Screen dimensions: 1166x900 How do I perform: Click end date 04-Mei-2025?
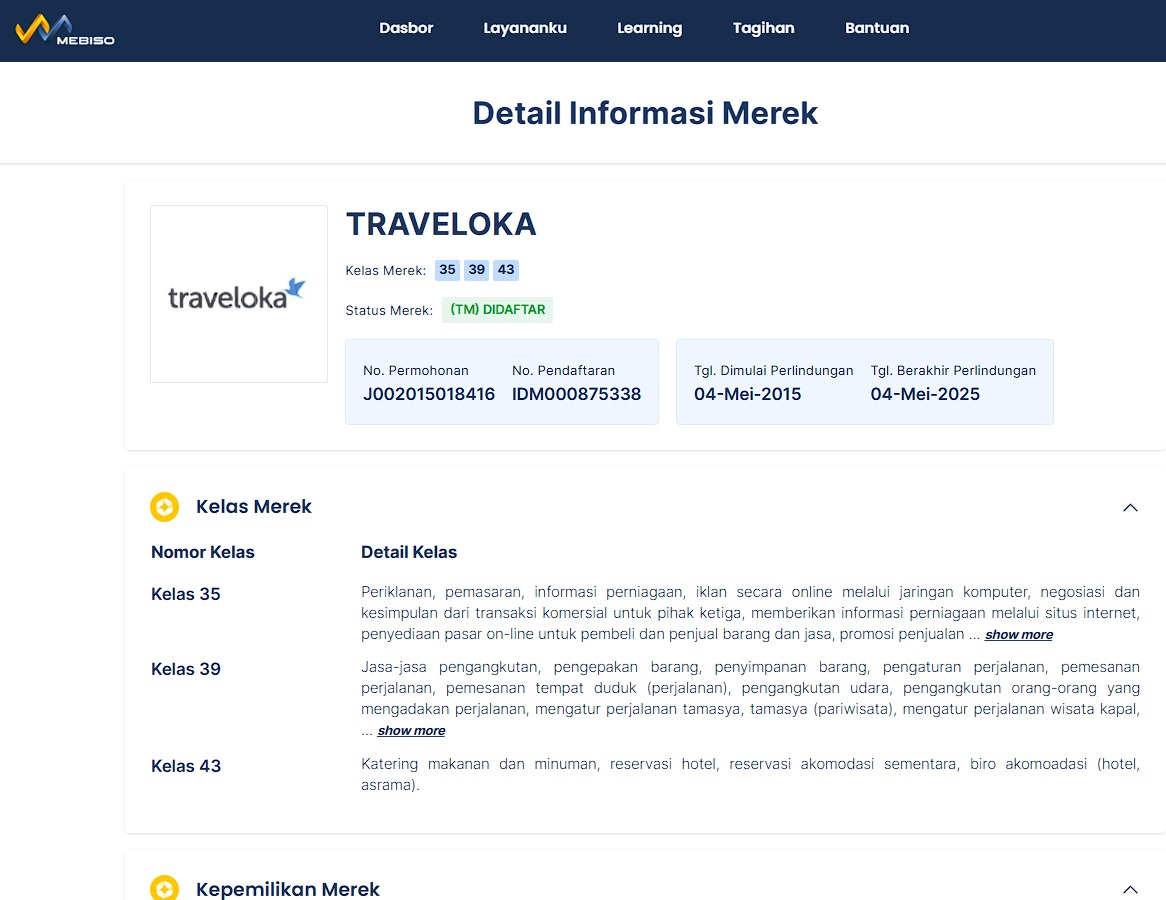[x=925, y=394]
